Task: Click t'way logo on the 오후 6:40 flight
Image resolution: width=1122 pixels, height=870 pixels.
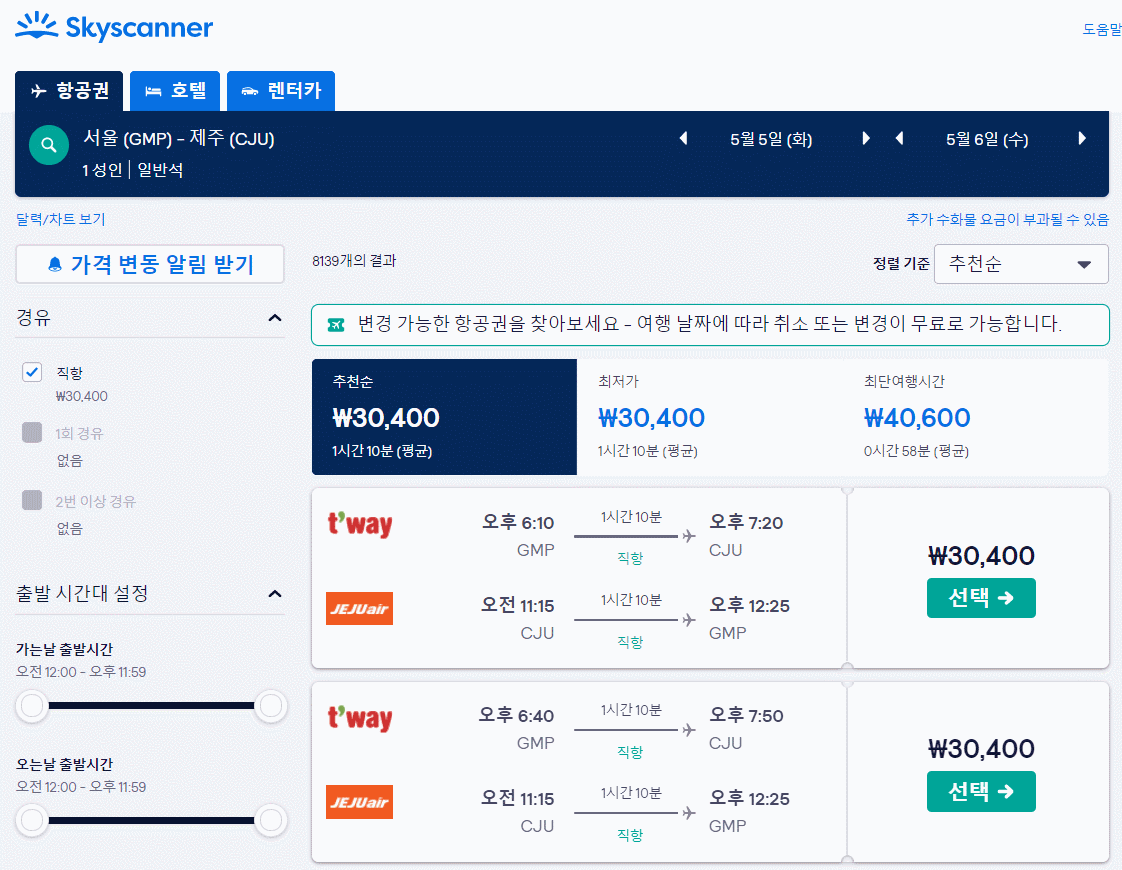Action: point(360,718)
